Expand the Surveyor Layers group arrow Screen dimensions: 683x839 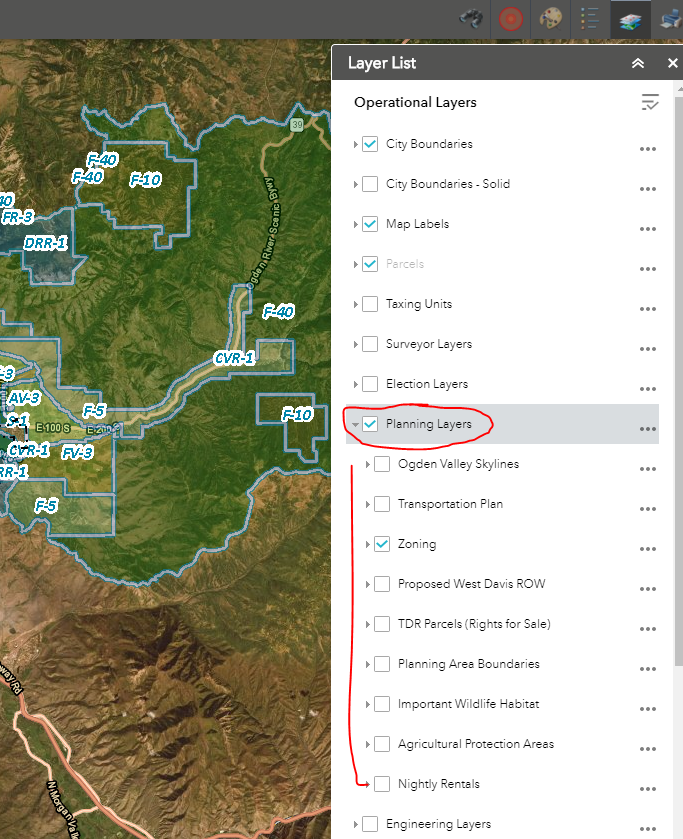[x=355, y=345]
